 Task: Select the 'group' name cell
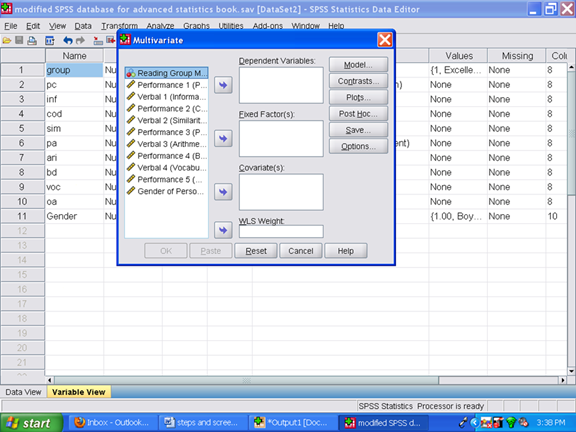coord(74,70)
